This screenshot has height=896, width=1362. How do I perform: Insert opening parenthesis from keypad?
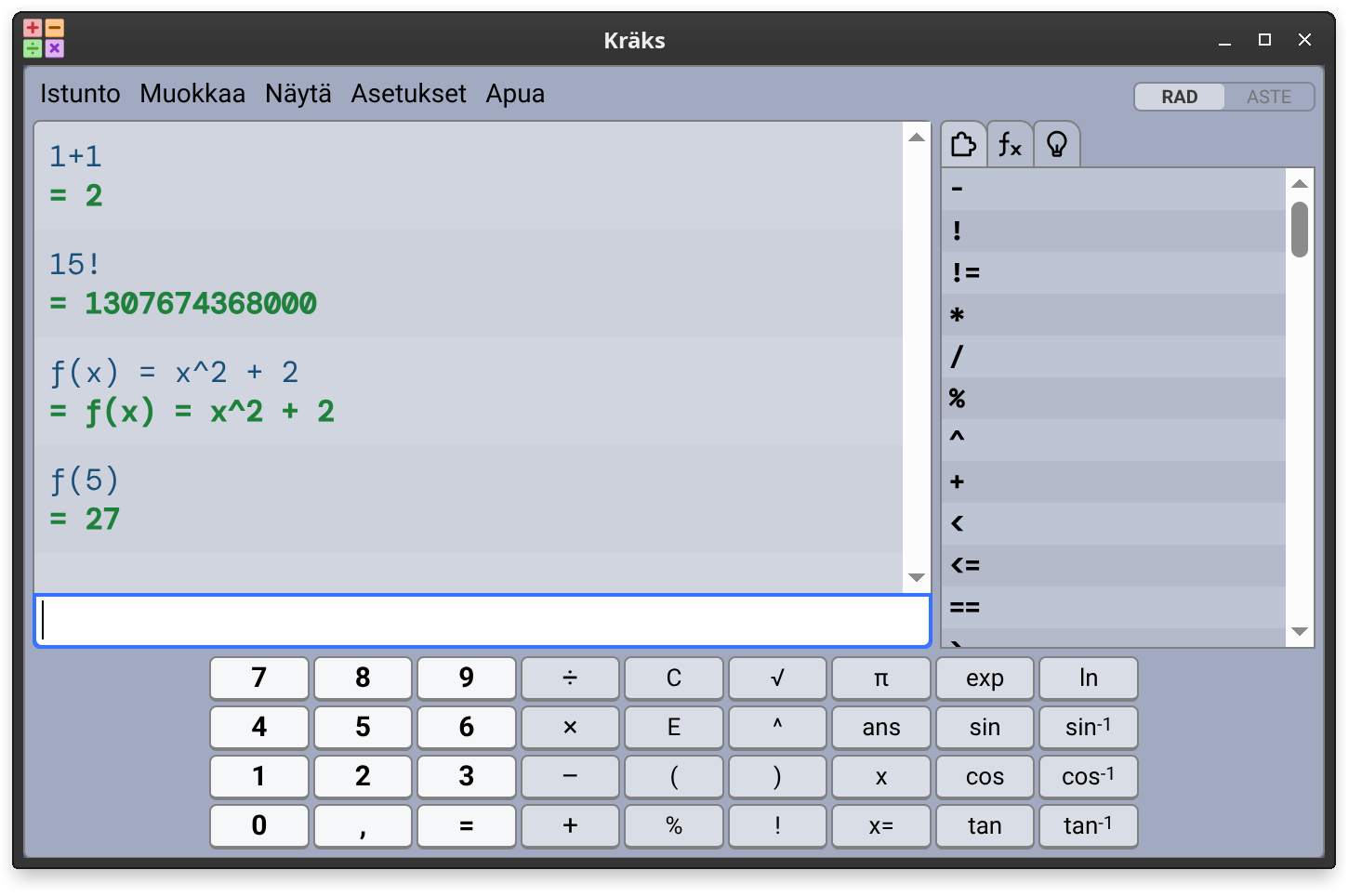(x=674, y=776)
